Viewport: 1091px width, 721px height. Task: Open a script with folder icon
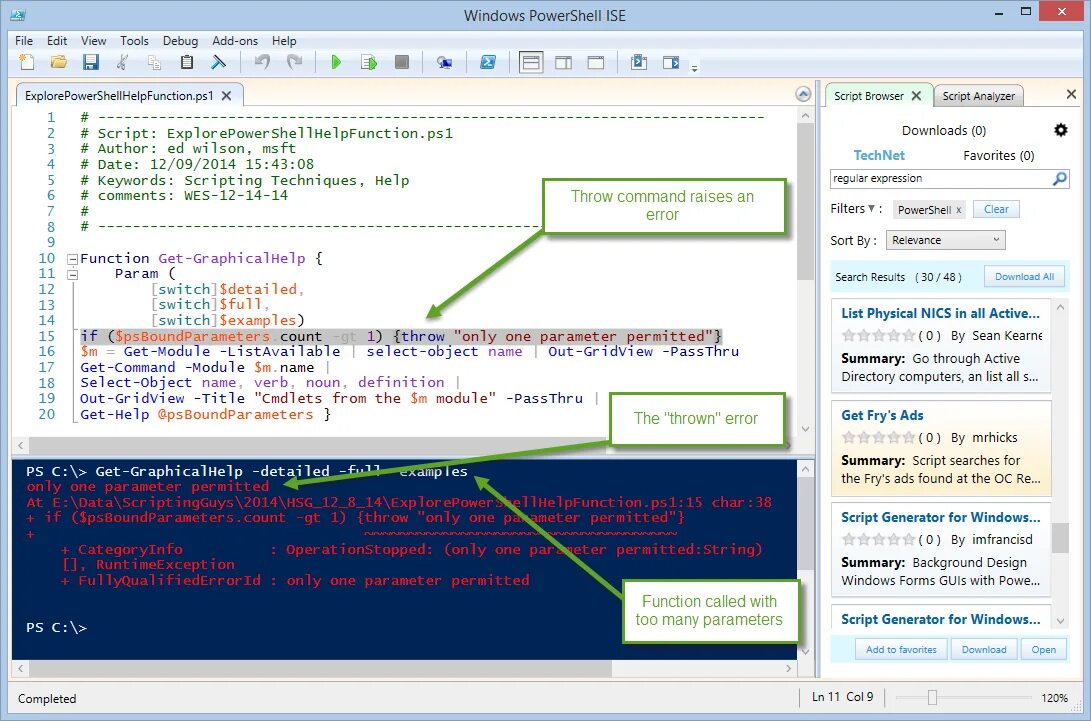click(x=58, y=63)
